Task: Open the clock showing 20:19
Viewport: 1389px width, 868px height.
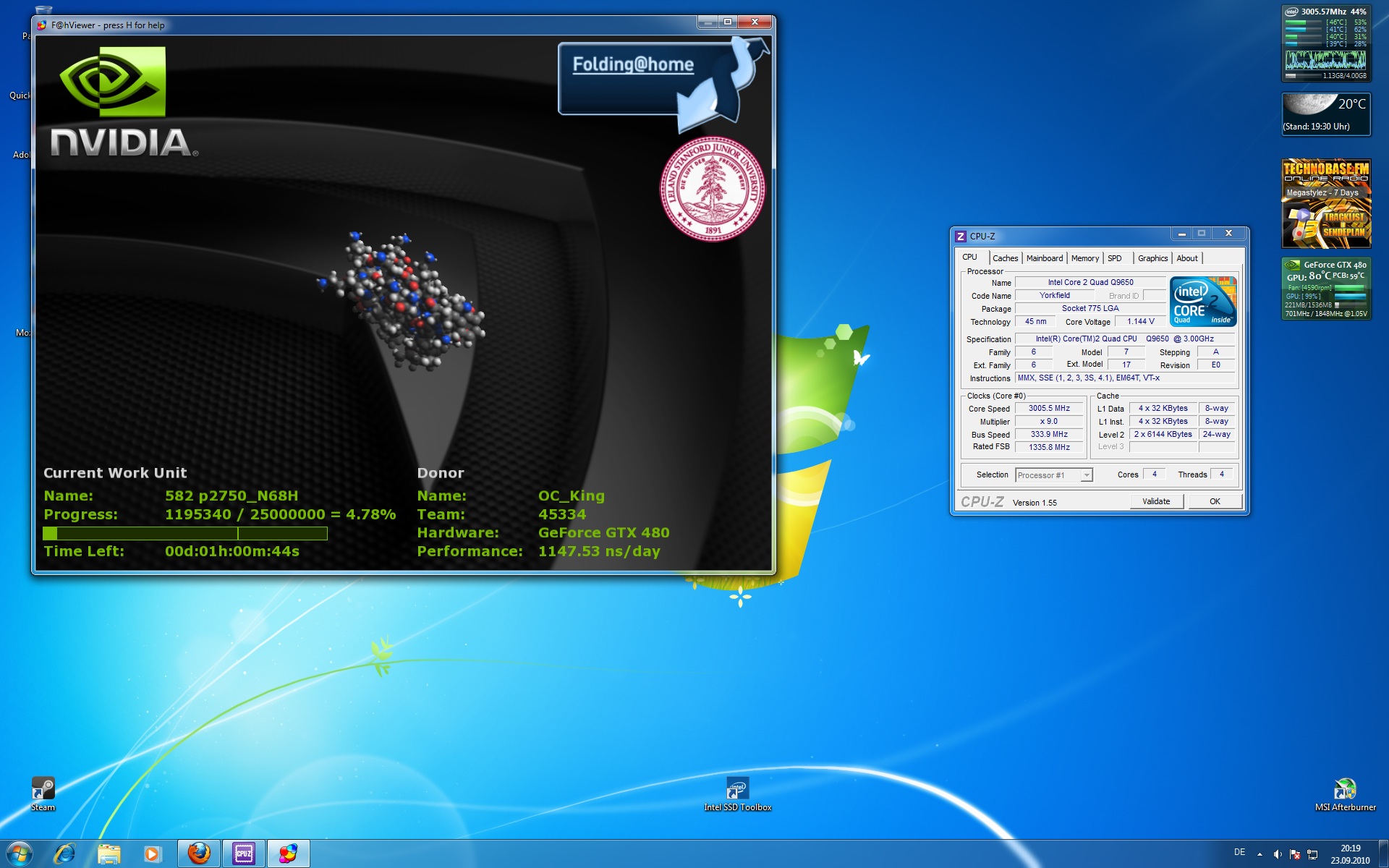Action: point(1350,854)
